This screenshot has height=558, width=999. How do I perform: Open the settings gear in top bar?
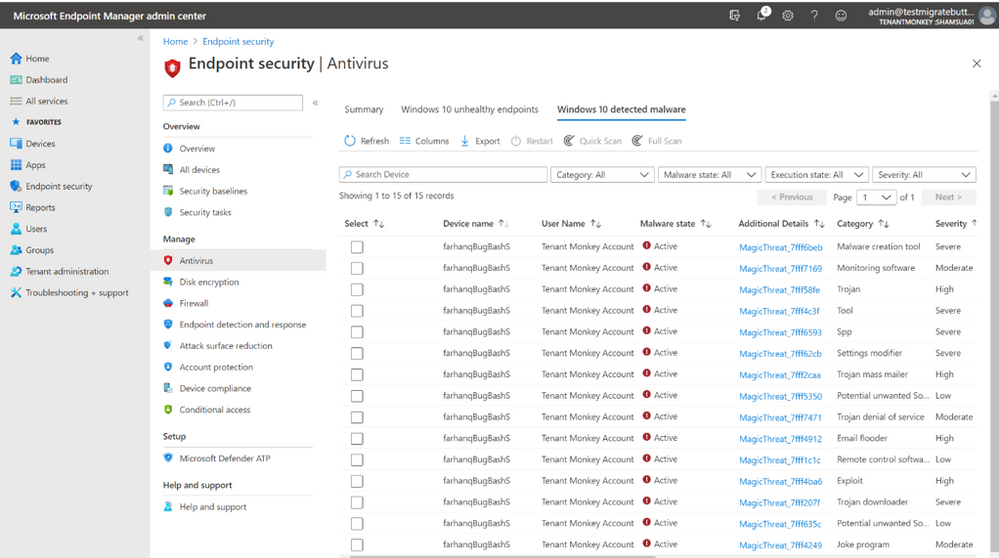[788, 16]
